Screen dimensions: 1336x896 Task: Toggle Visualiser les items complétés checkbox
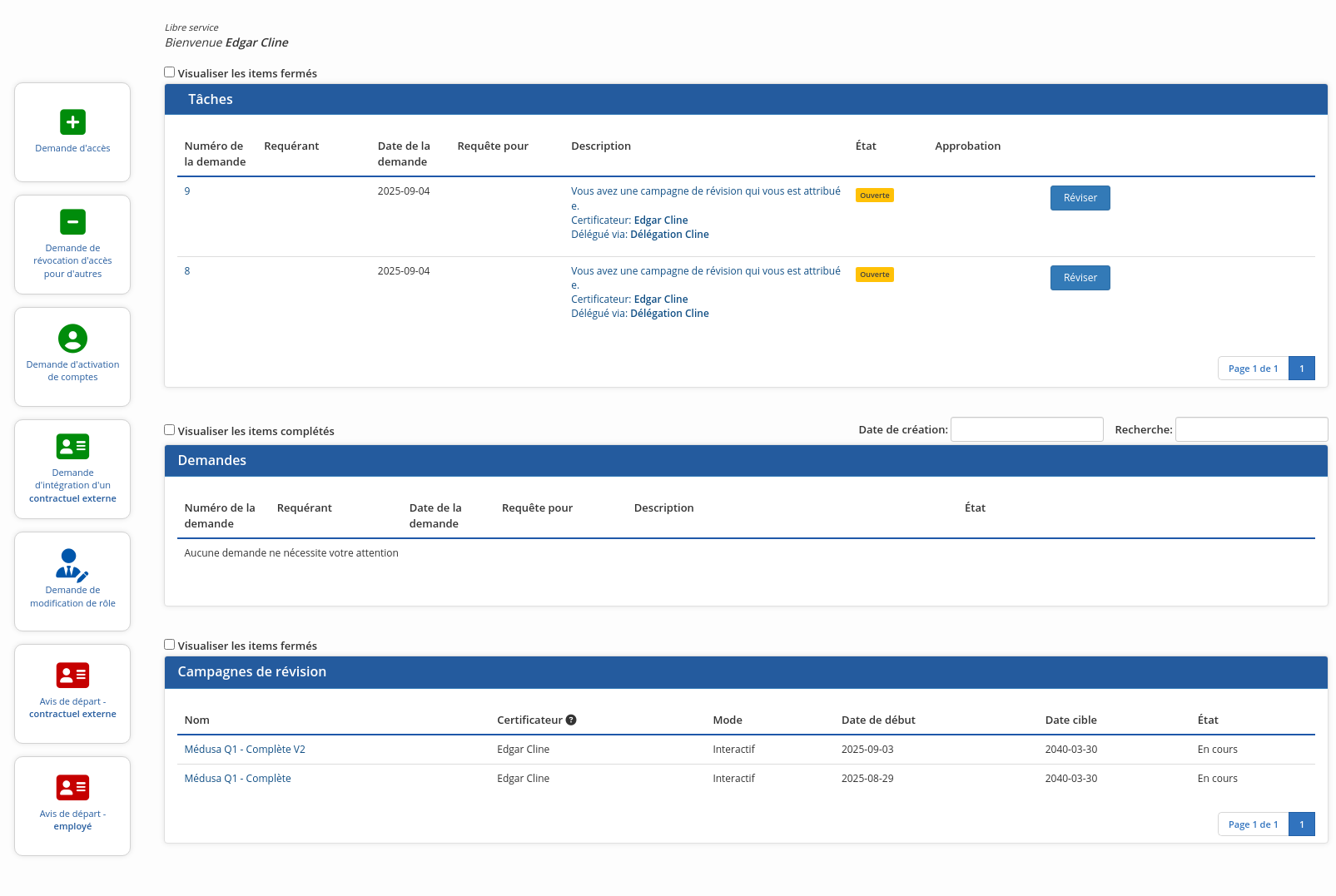(x=170, y=430)
